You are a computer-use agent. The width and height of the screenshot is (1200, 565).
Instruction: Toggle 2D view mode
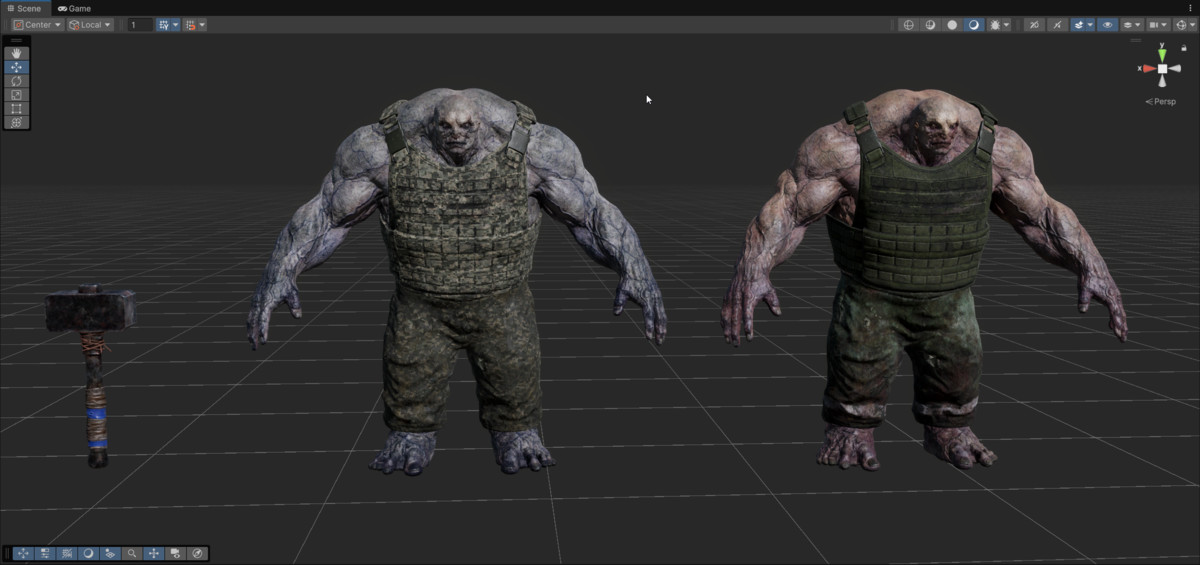(x=1034, y=25)
